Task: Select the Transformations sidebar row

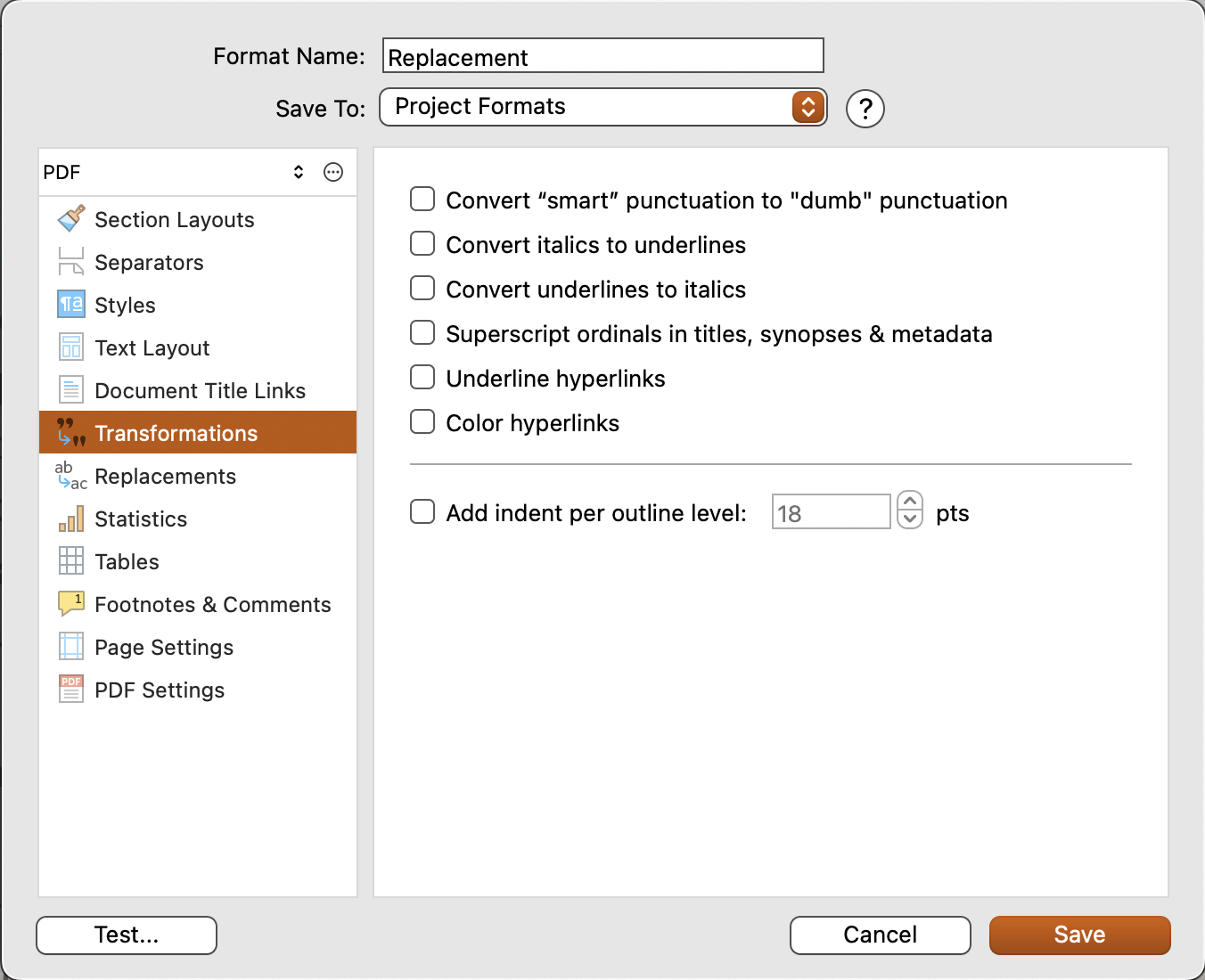Action: 198,433
